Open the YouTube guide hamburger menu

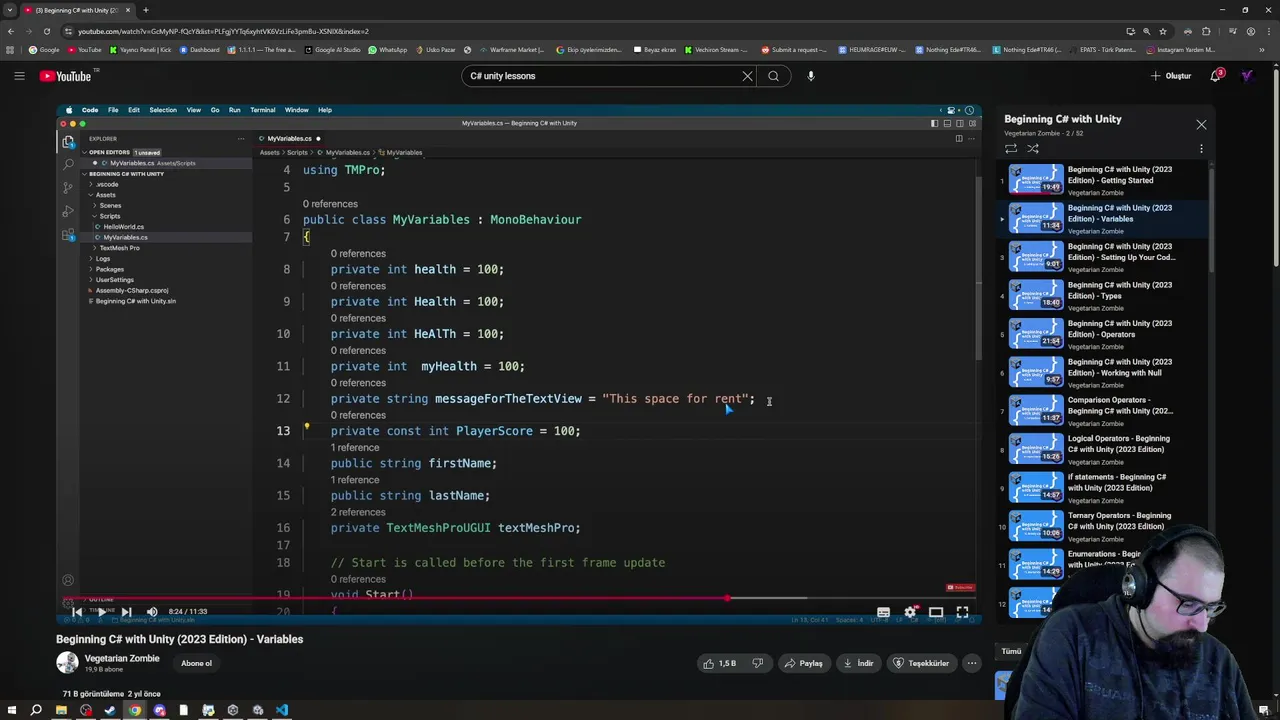[x=19, y=76]
